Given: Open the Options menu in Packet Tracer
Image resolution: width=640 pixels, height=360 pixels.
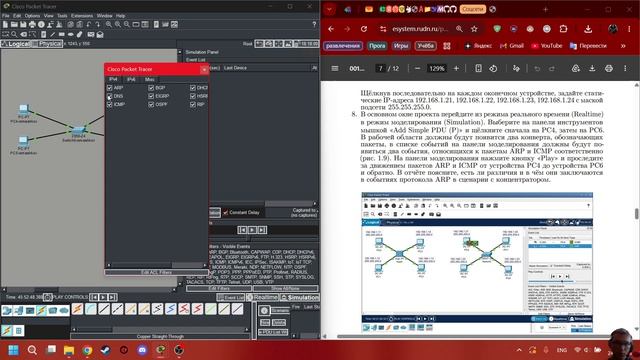Looking at the screenshot, I should (x=32, y=16).
